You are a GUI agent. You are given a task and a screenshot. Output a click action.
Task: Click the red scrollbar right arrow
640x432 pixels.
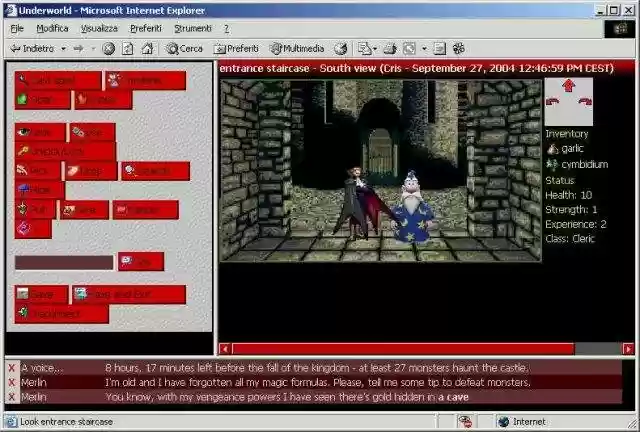tap(628, 349)
